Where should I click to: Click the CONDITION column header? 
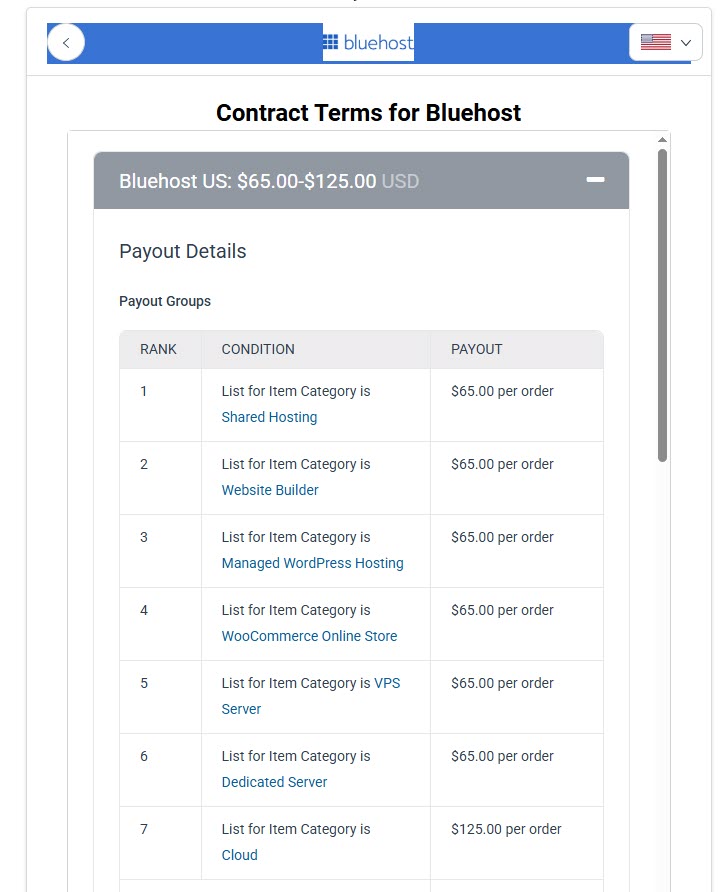coord(258,349)
